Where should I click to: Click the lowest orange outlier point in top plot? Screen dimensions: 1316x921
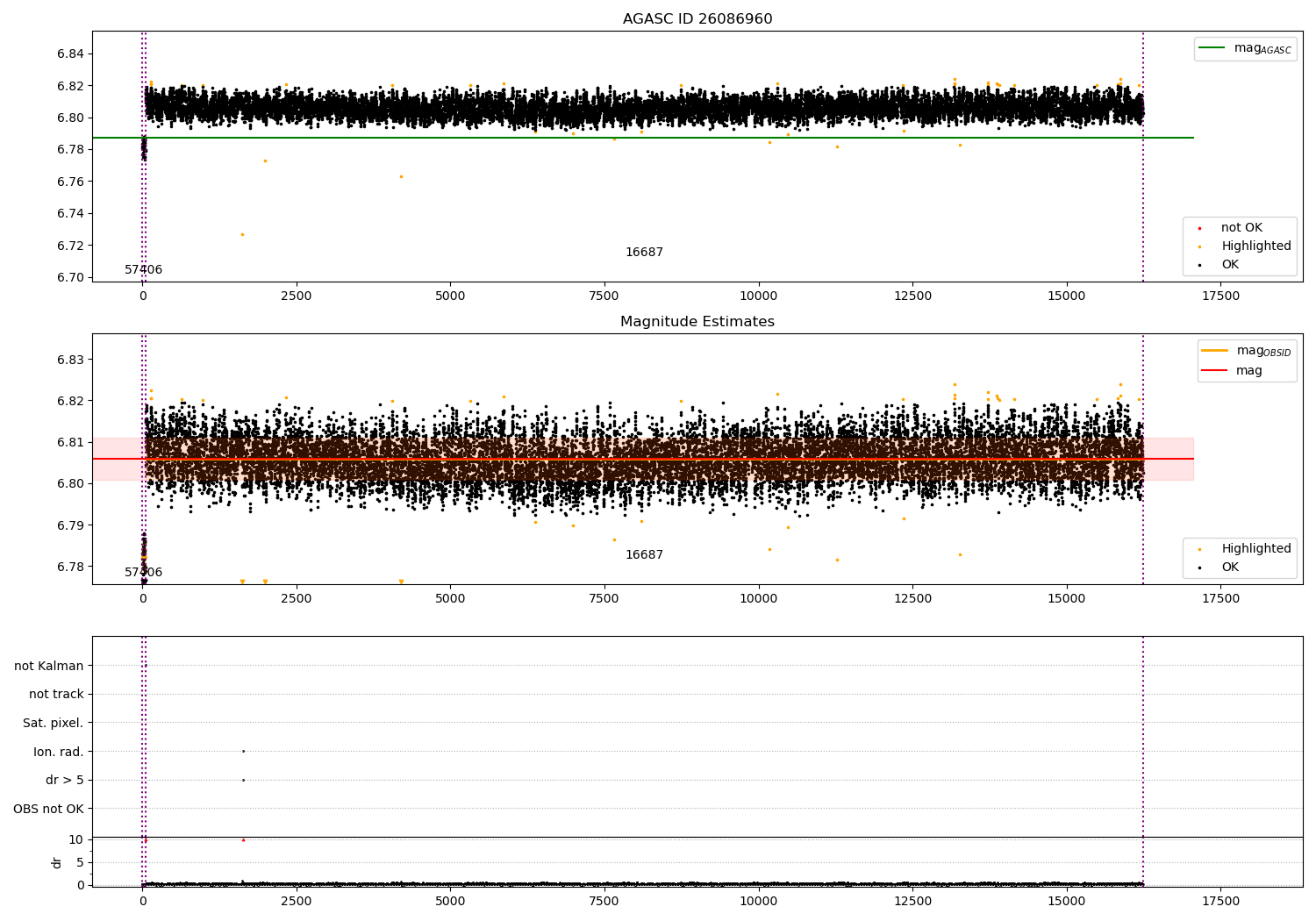coord(242,234)
